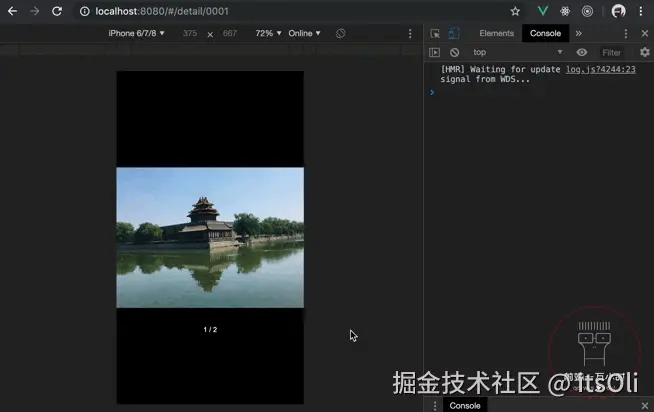Viewport: 654px width, 412px height.
Task: Create a live expression with the eye icon
Action: 581,52
